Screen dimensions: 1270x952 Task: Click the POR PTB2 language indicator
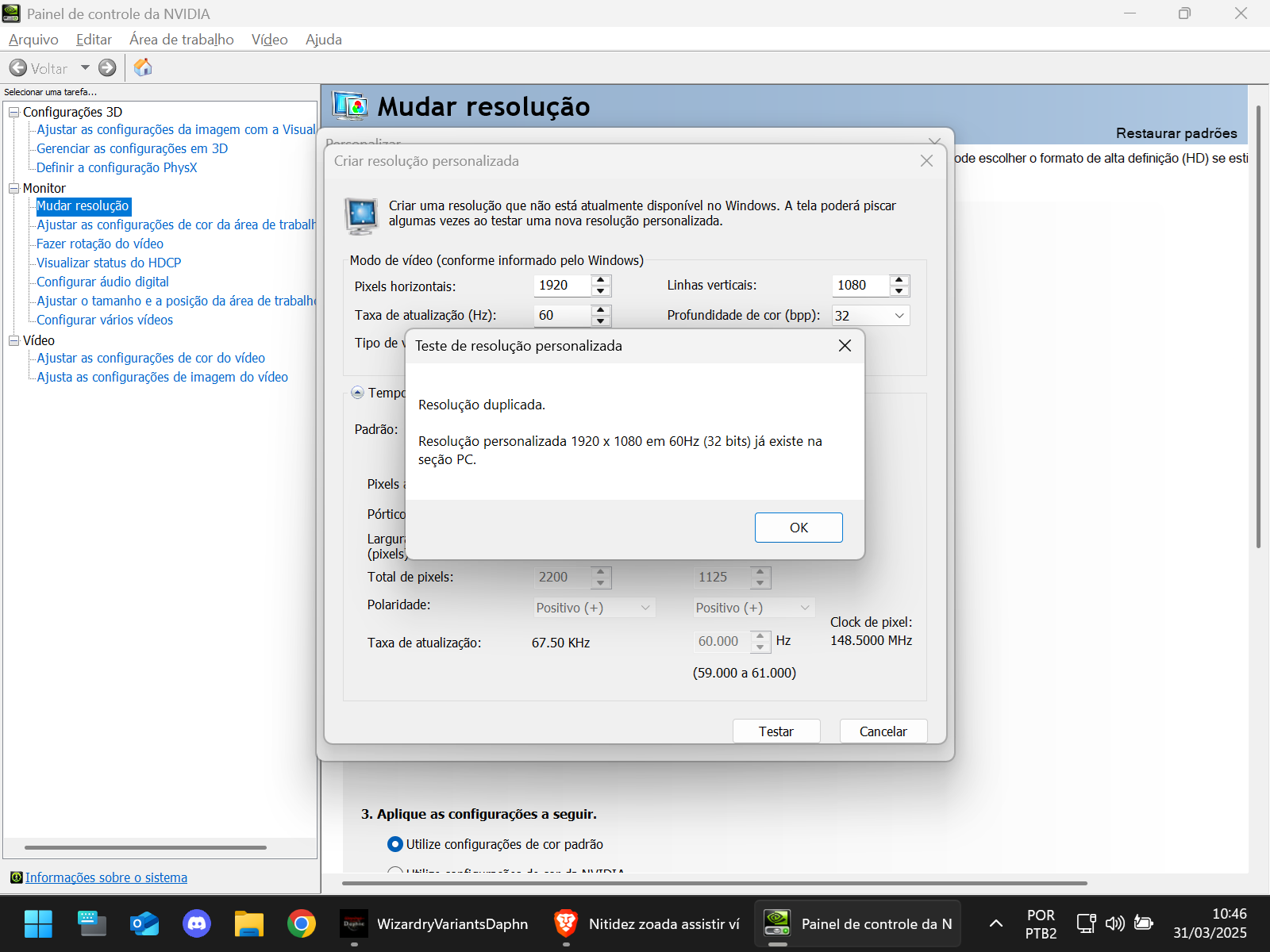(1041, 923)
